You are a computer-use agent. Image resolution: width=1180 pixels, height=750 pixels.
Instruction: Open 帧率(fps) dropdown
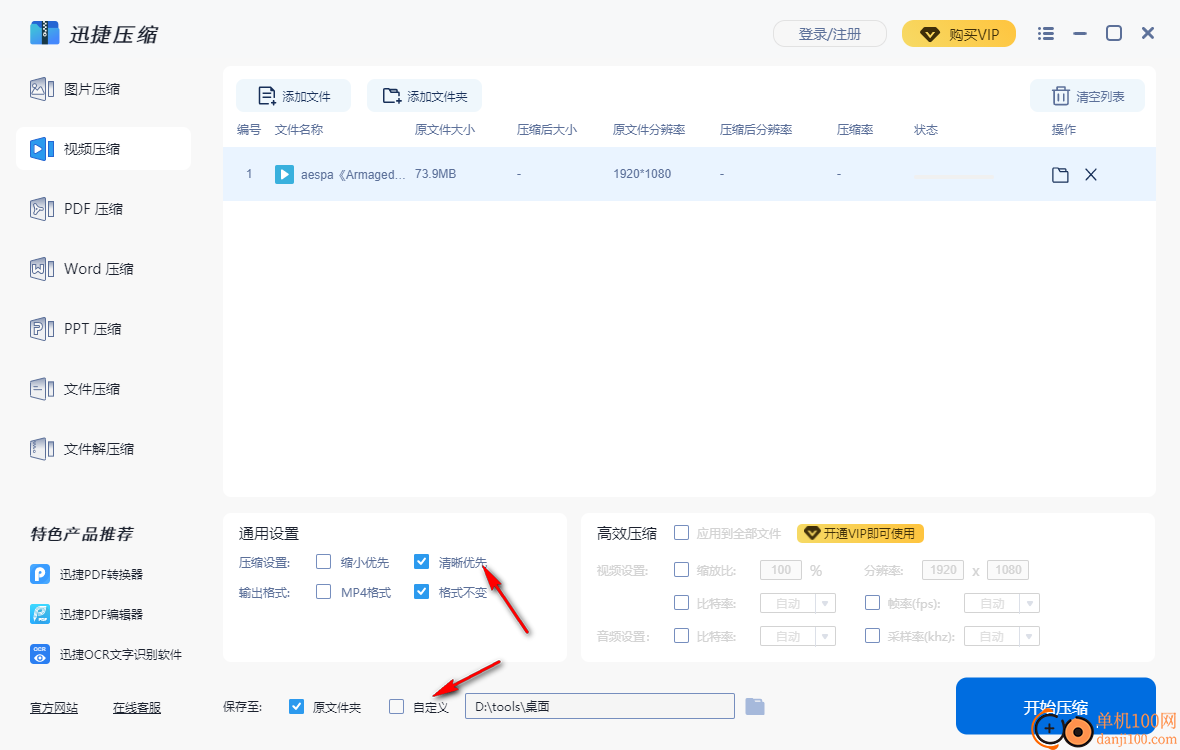point(1029,603)
